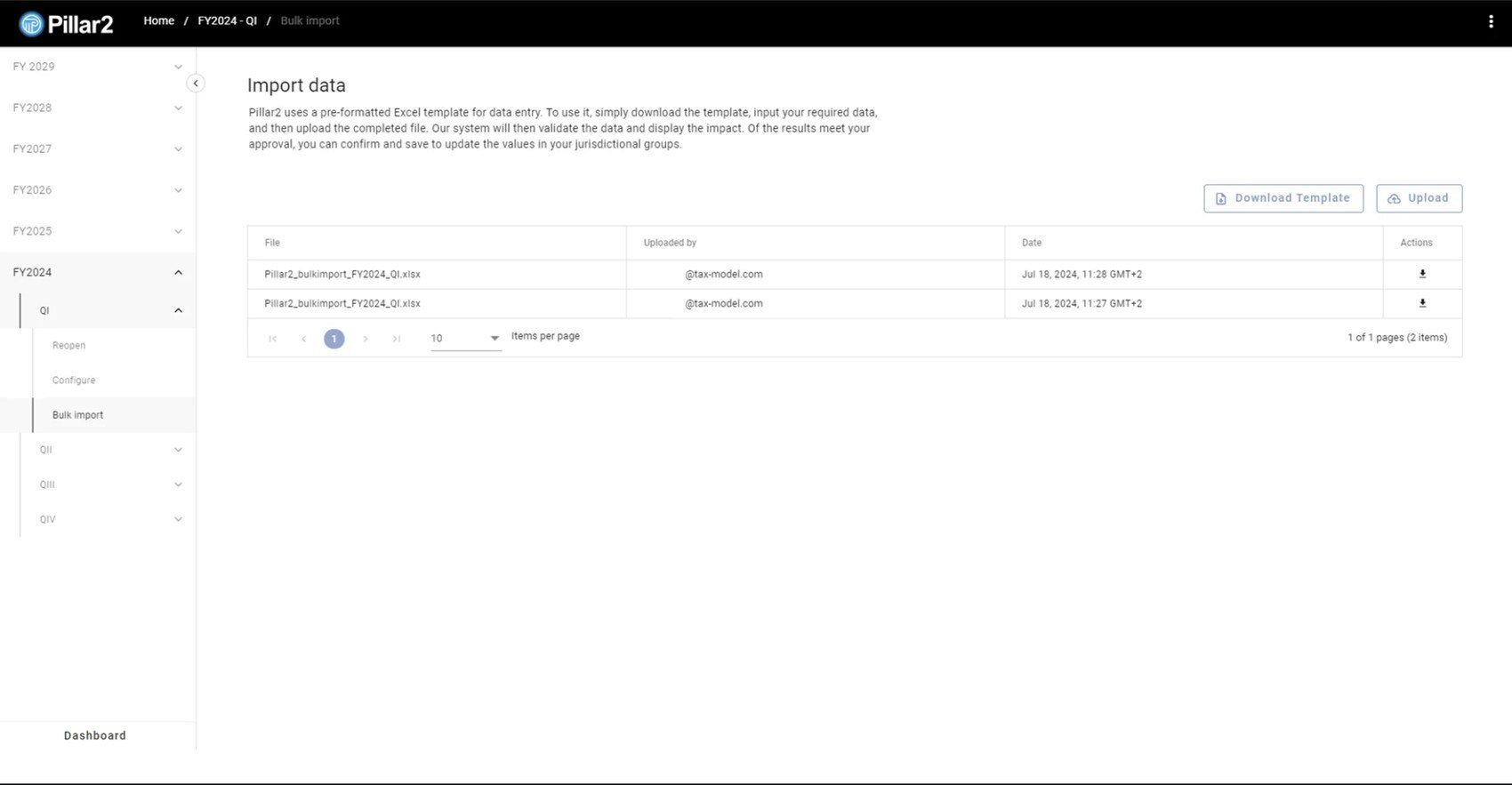The height and width of the screenshot is (785, 1512).
Task: Select the Bulk import menu item
Action: coord(114,415)
